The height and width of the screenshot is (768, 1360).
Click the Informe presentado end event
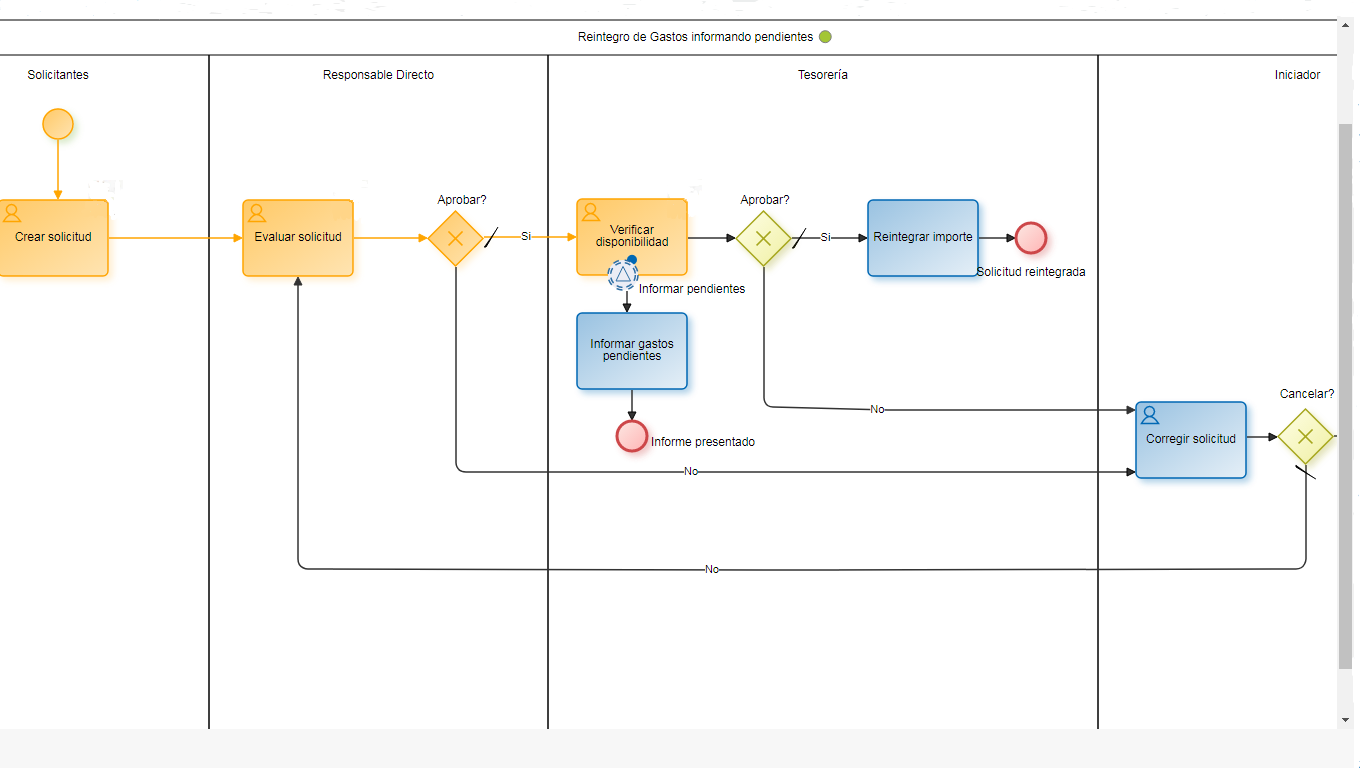tap(632, 436)
